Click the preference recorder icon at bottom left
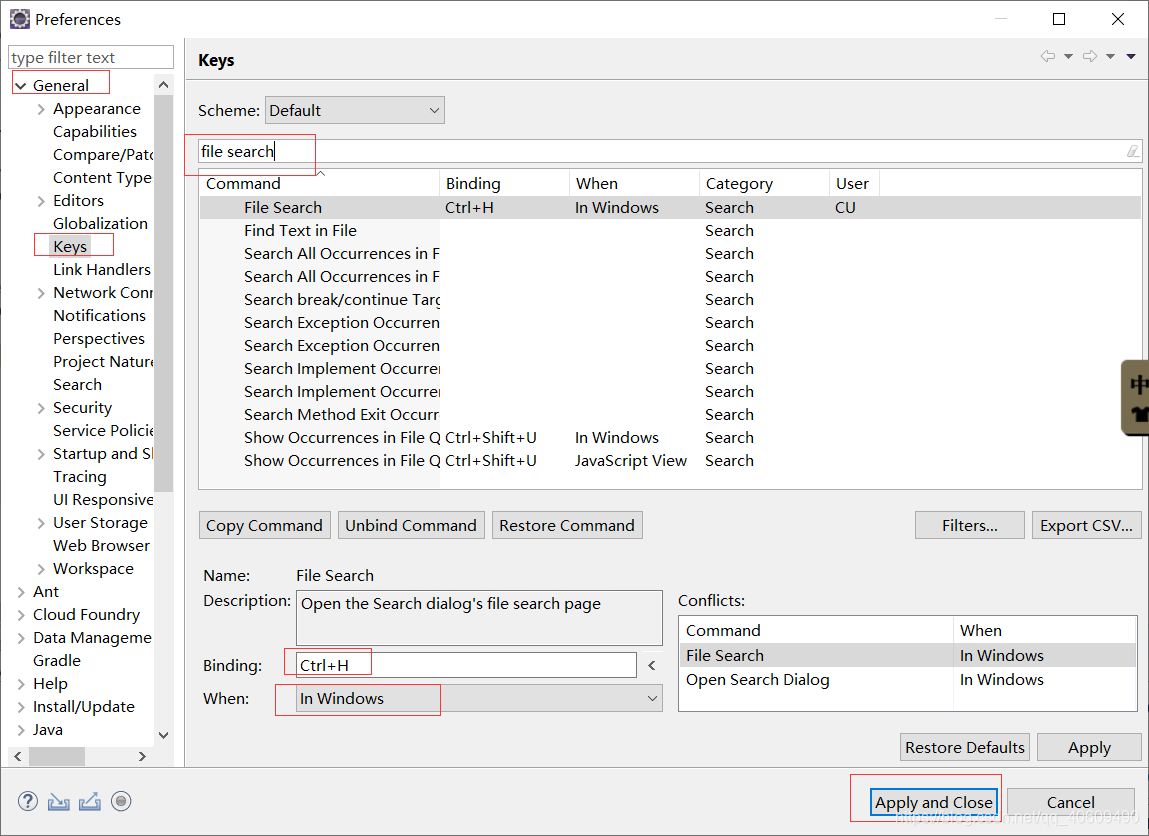The width and height of the screenshot is (1149, 836). tap(120, 801)
